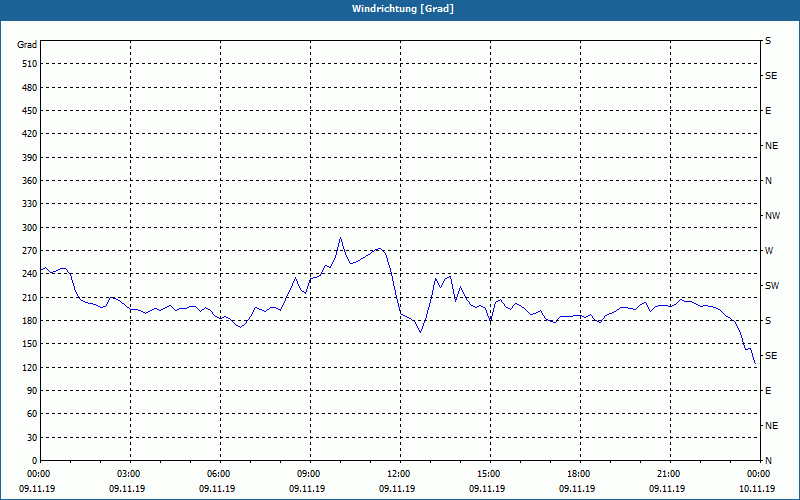This screenshot has height=500, width=800.
Task: Click the "390" y-axis label
Action: point(30,157)
